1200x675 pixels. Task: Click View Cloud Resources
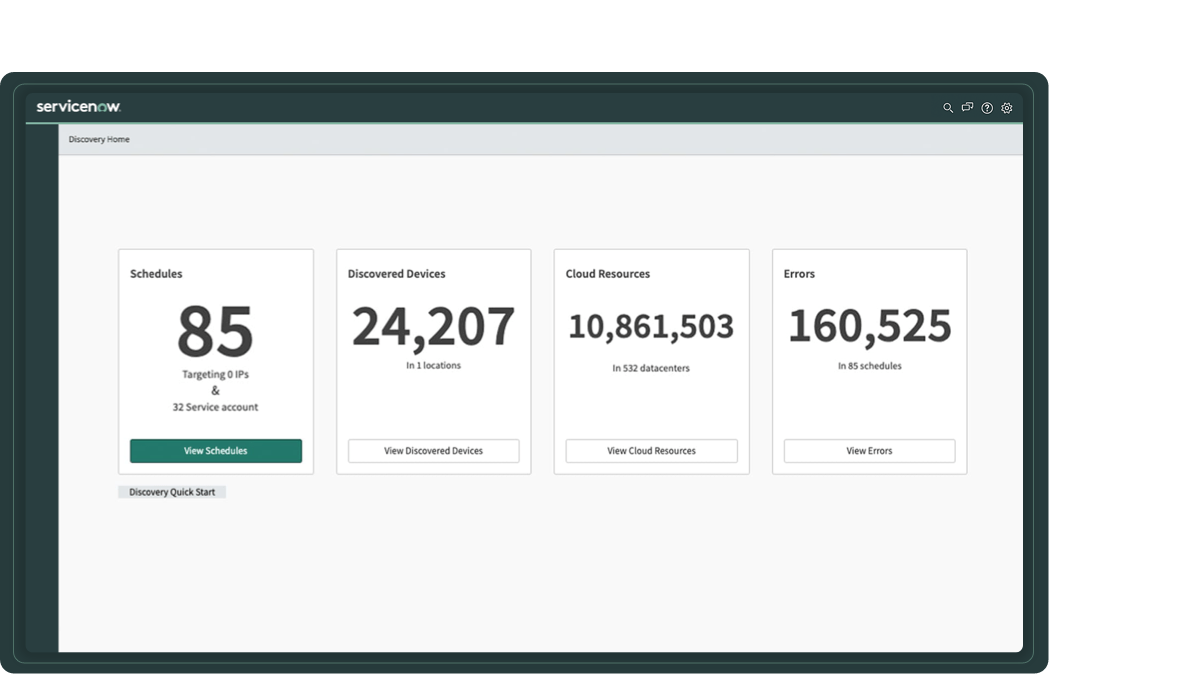pos(651,450)
